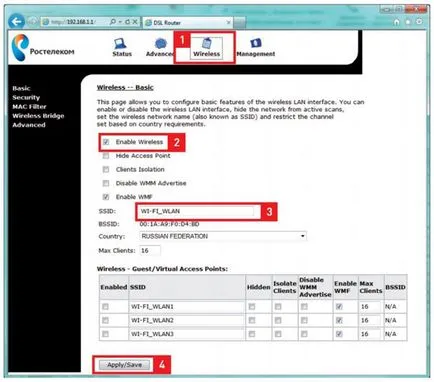The width and height of the screenshot is (434, 382).
Task: Toggle Enable WMF checkbox in WI-FI_WLAN1 row
Action: tap(339, 306)
